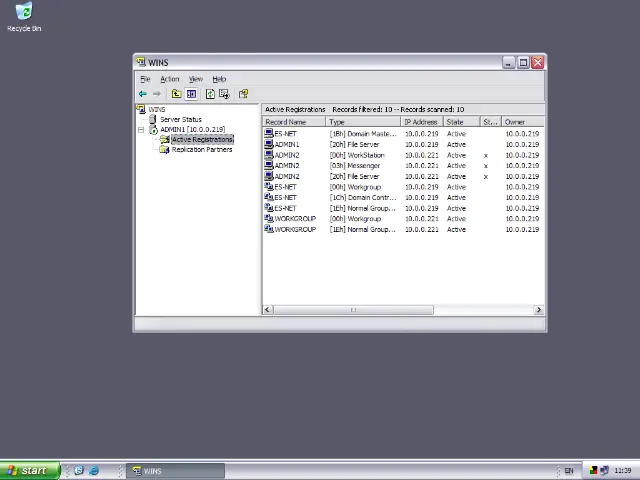The width and height of the screenshot is (640, 480).
Task: Sort by State column header
Action: 462,122
